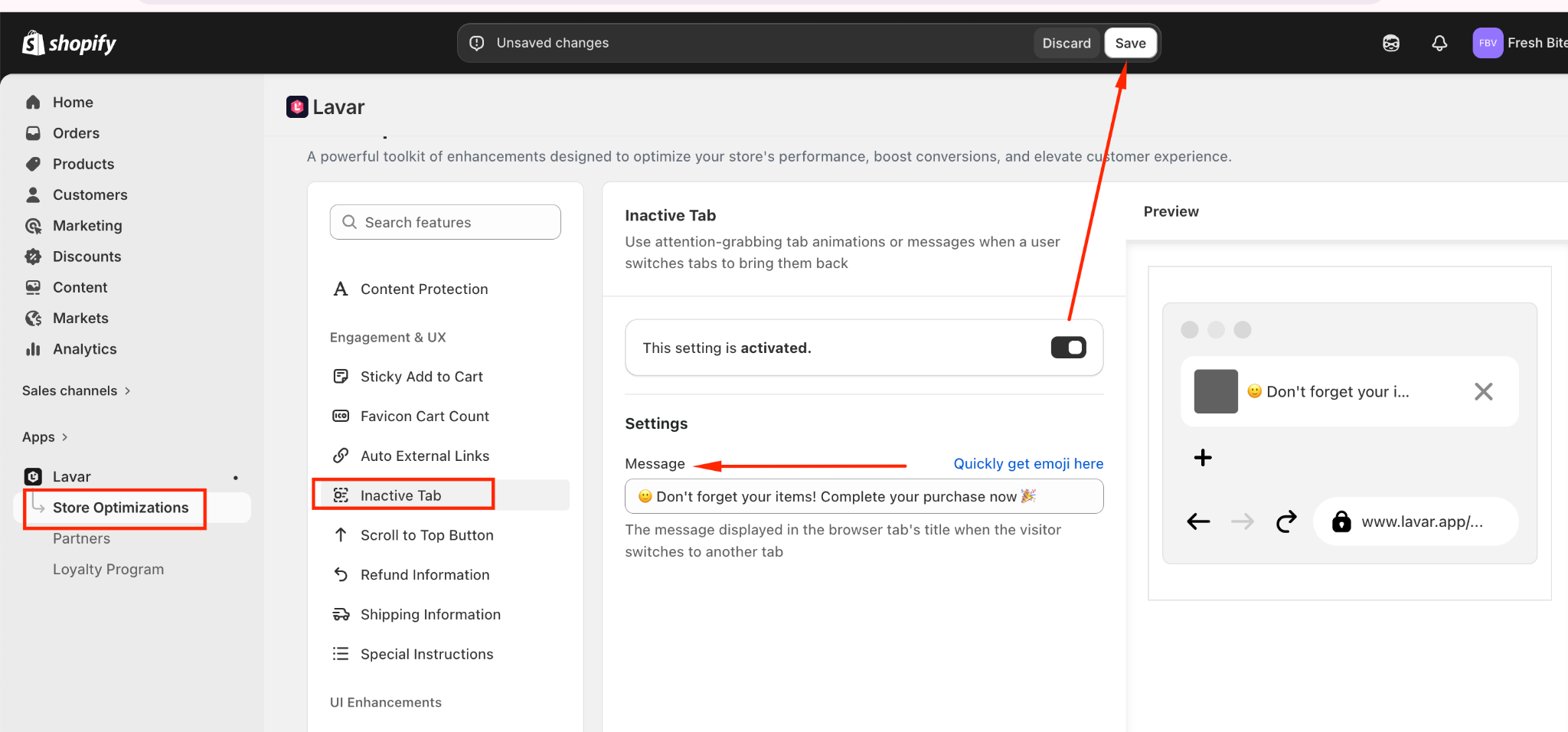Open the Shipping Information feature
Image resolution: width=1568 pixels, height=732 pixels.
(430, 614)
